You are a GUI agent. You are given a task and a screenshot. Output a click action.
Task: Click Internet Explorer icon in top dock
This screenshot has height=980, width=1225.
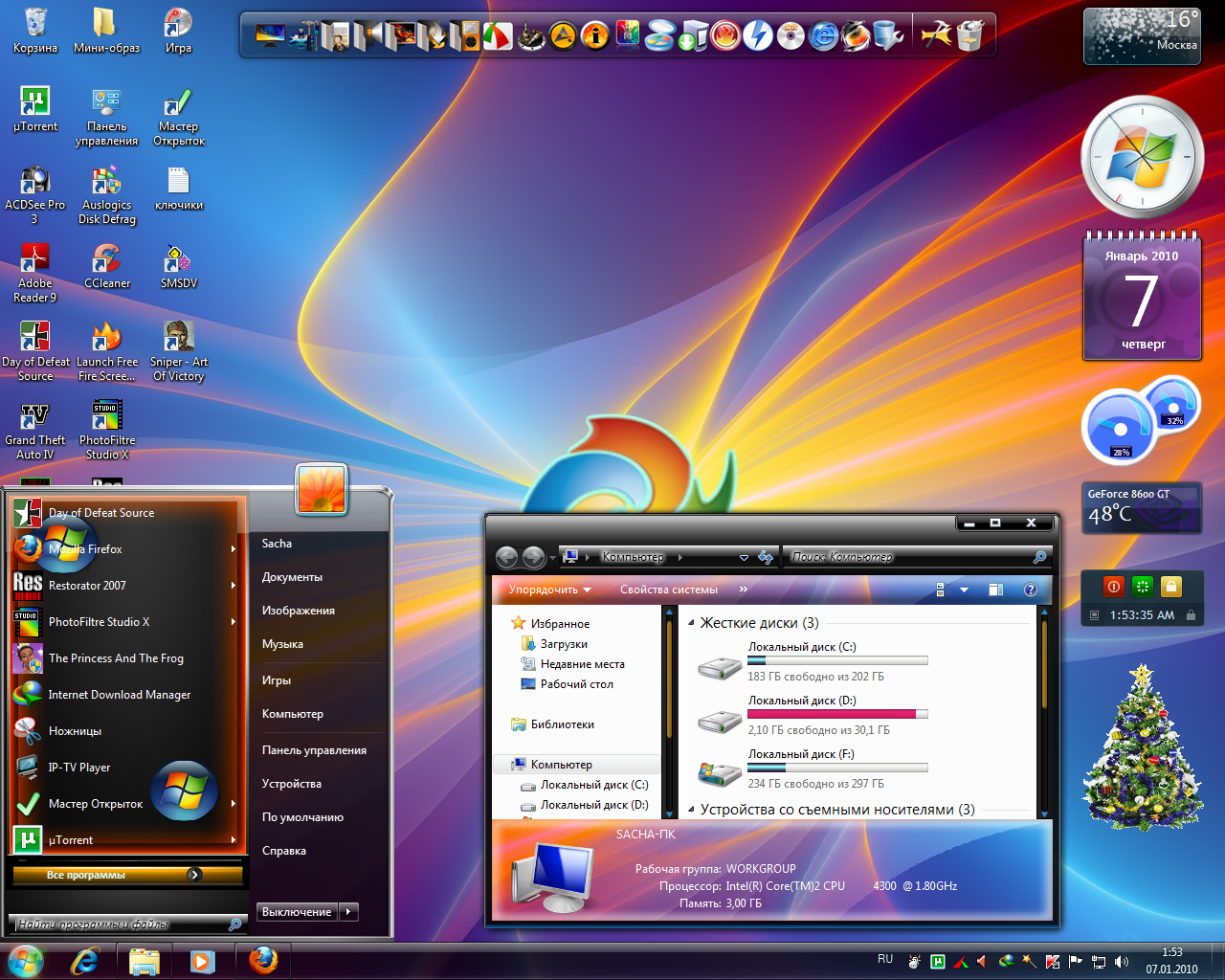(823, 36)
